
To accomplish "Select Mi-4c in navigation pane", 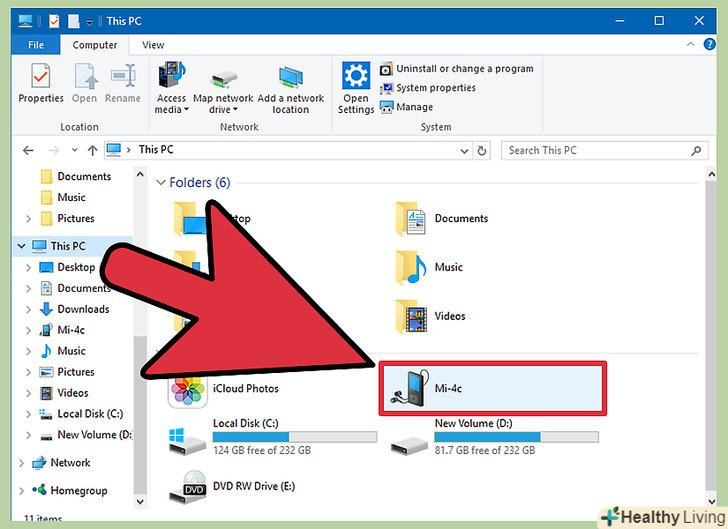I will pyautogui.click(x=62, y=330).
